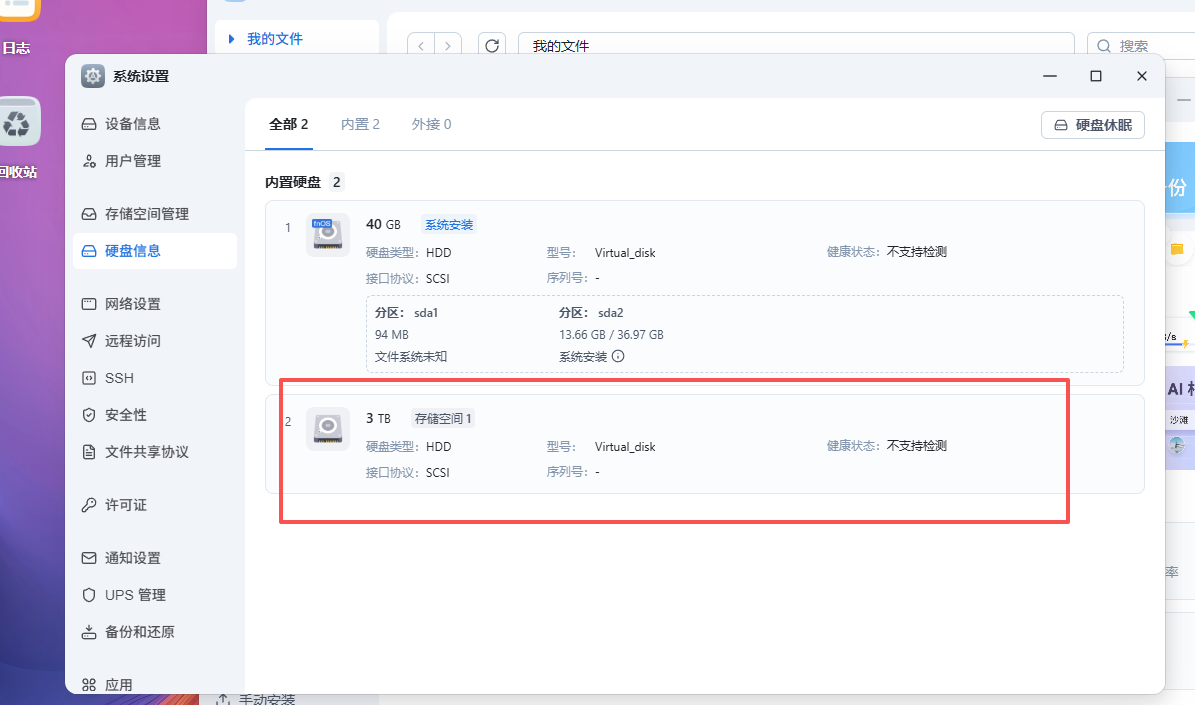Open 用户管理 settings page
This screenshot has height=705, width=1195.
click(155, 162)
